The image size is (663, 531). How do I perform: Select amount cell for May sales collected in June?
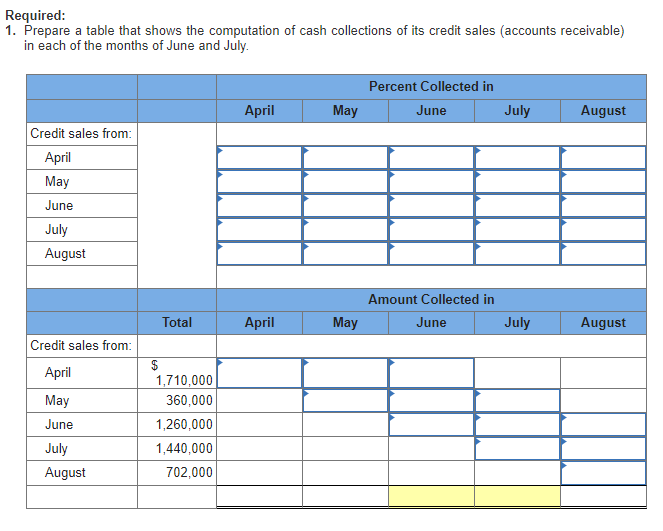pos(431,401)
